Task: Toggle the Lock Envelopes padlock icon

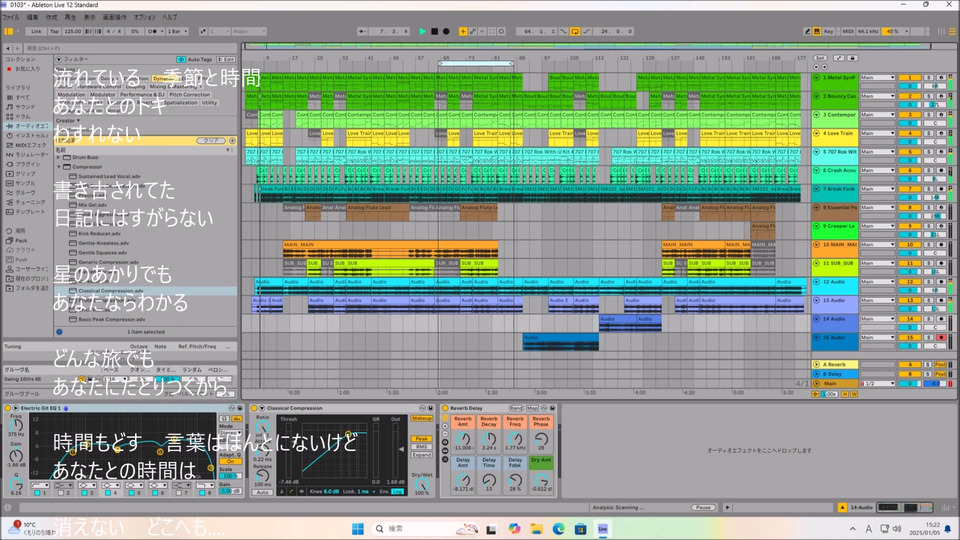Action: pyautogui.click(x=852, y=58)
